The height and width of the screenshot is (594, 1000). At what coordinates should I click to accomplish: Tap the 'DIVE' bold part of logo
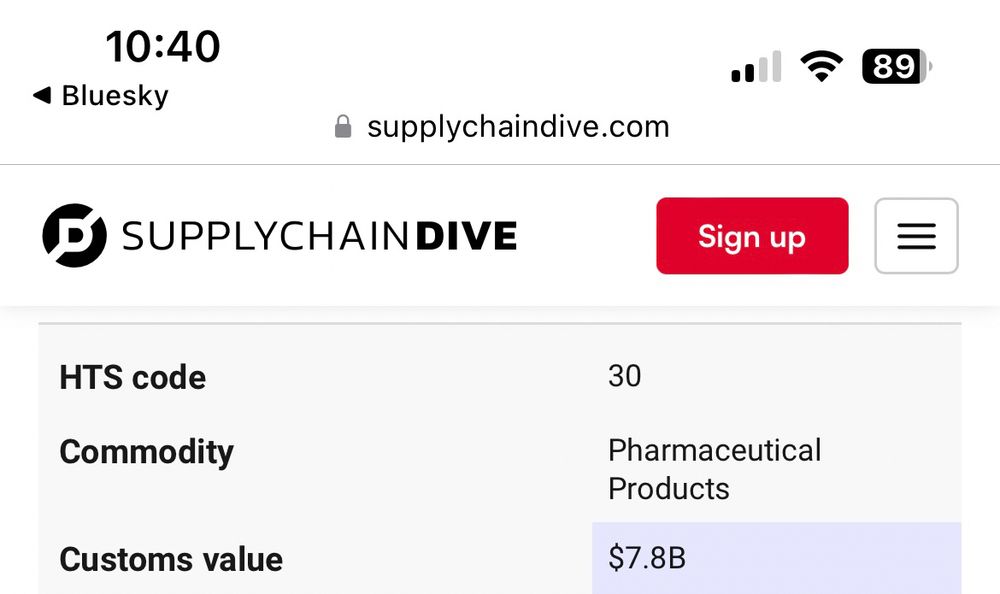(466, 235)
